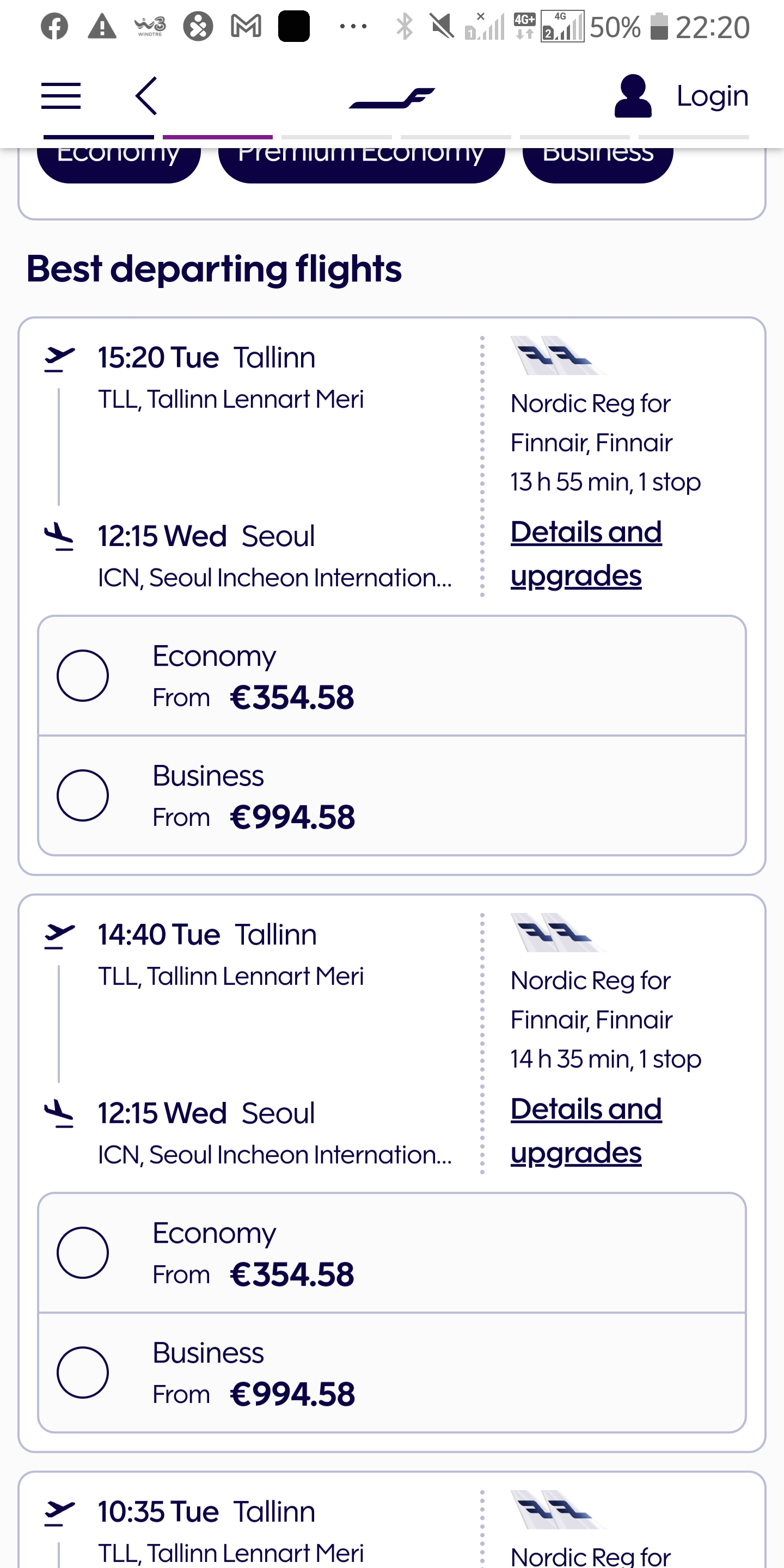Tap second booking progress step bar
This screenshot has height=1568, width=784.
[x=218, y=137]
